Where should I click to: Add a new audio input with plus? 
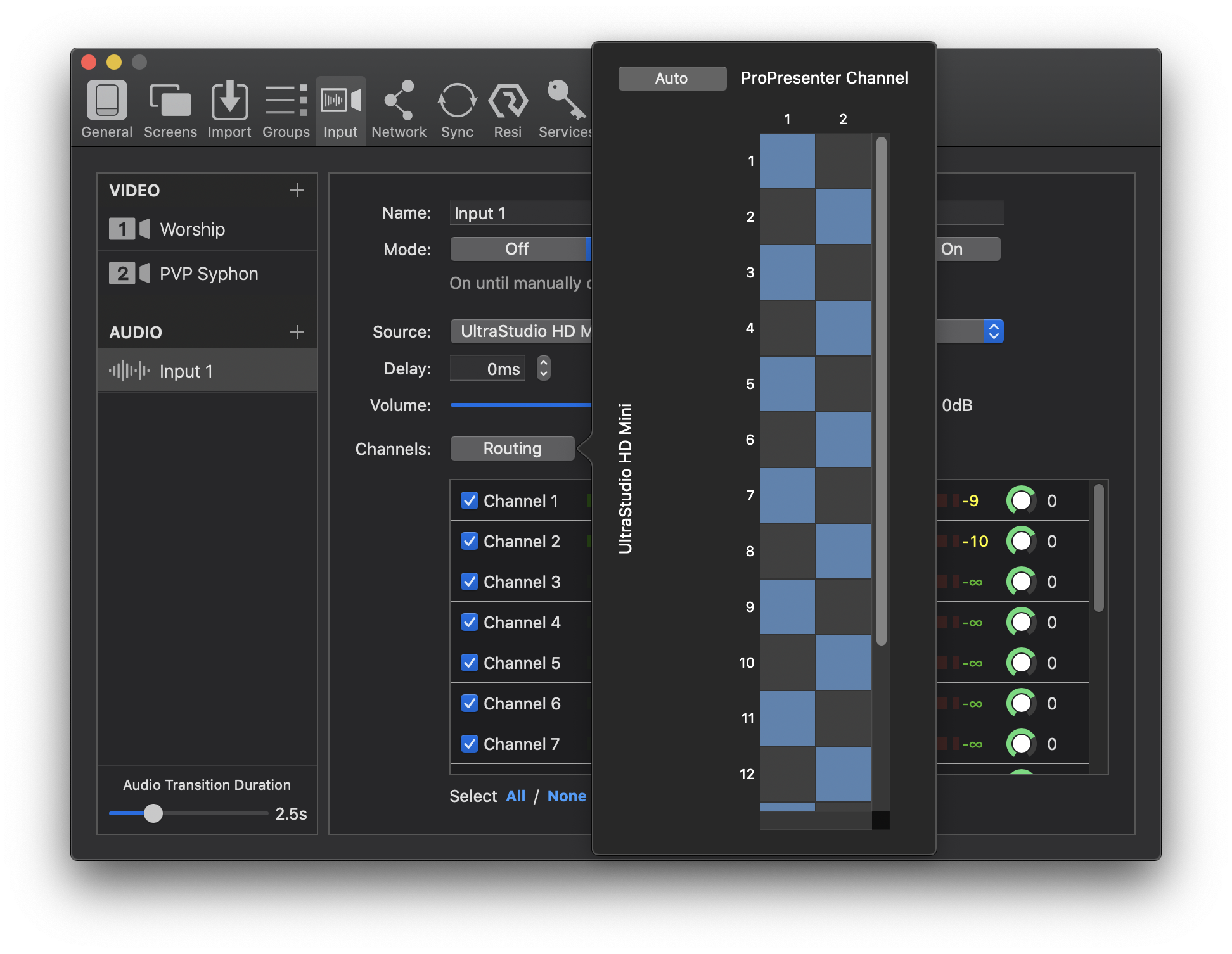(x=297, y=332)
